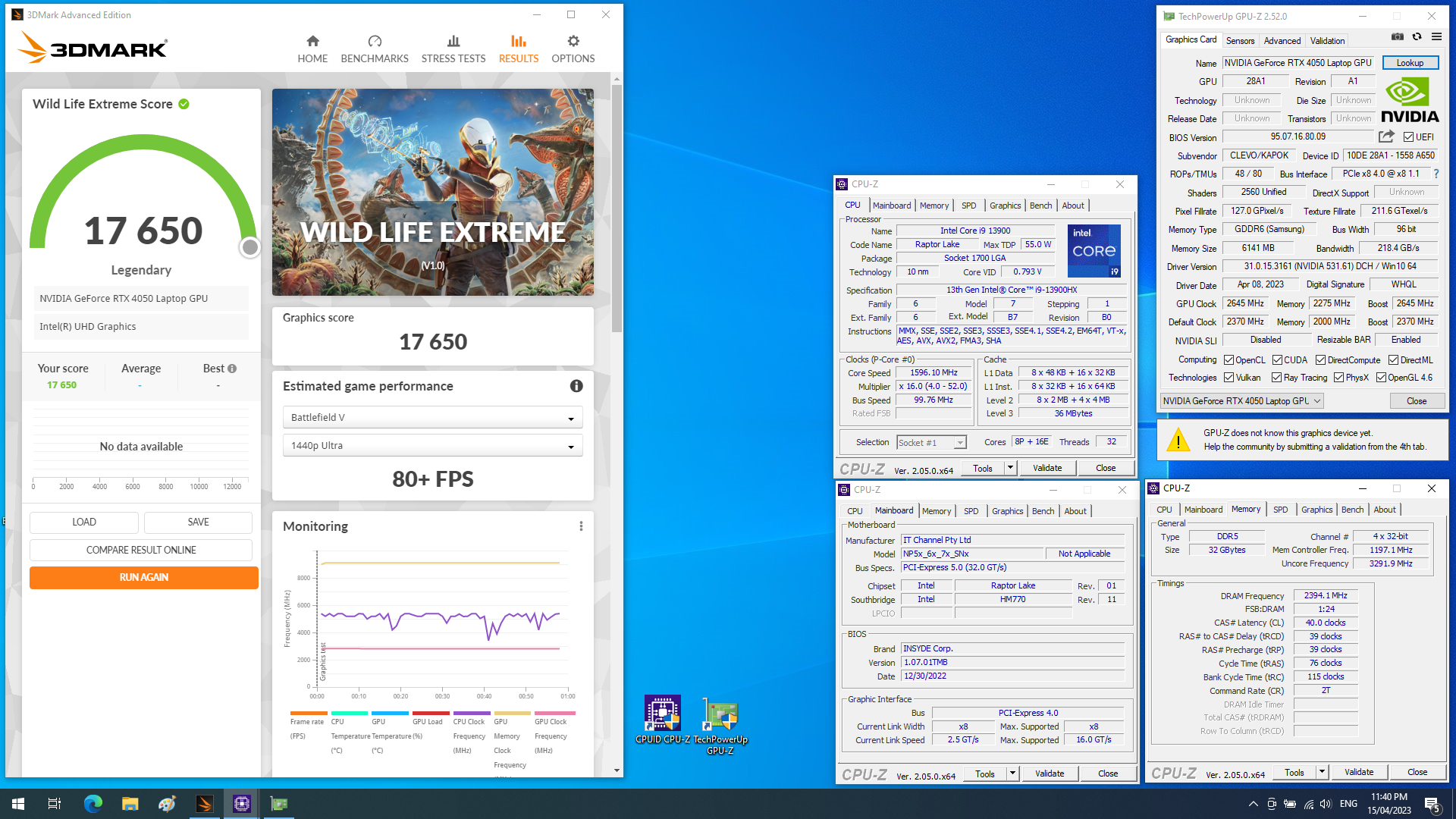This screenshot has width=1456, height=819.
Task: Toggle the UEFI checkbox in GPU-Z
Action: click(1408, 137)
